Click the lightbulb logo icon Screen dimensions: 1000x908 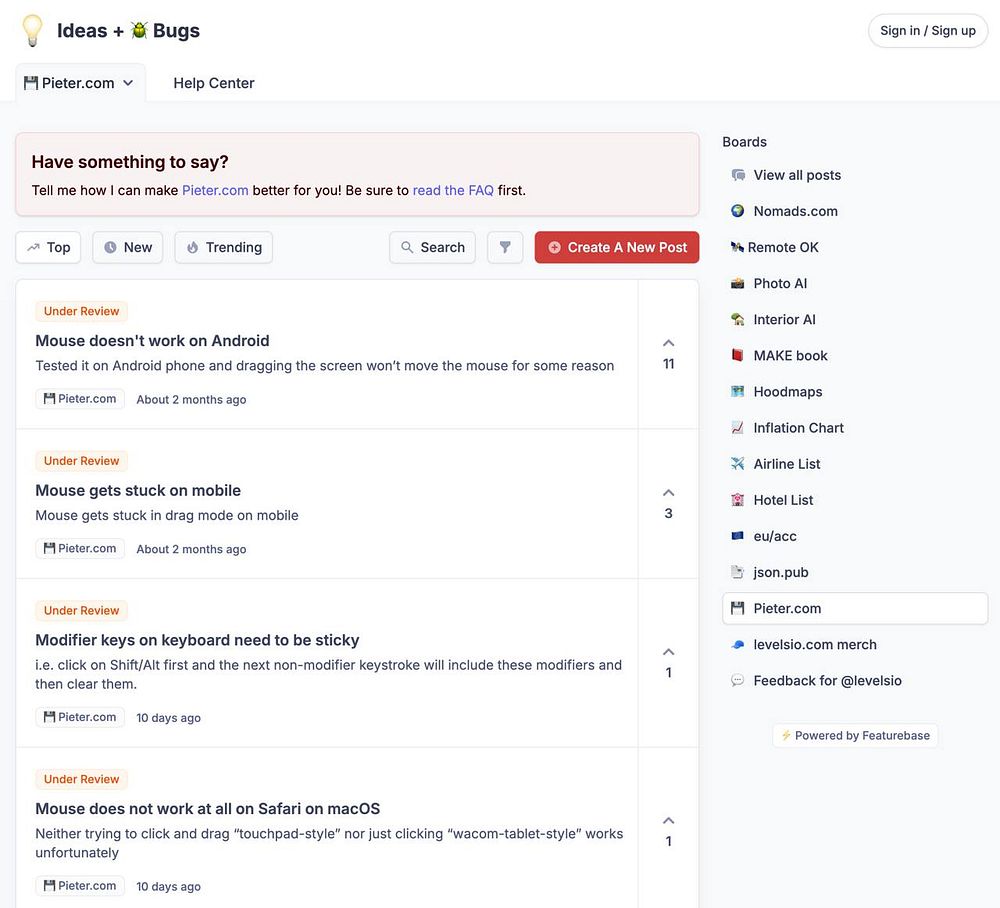(x=33, y=31)
